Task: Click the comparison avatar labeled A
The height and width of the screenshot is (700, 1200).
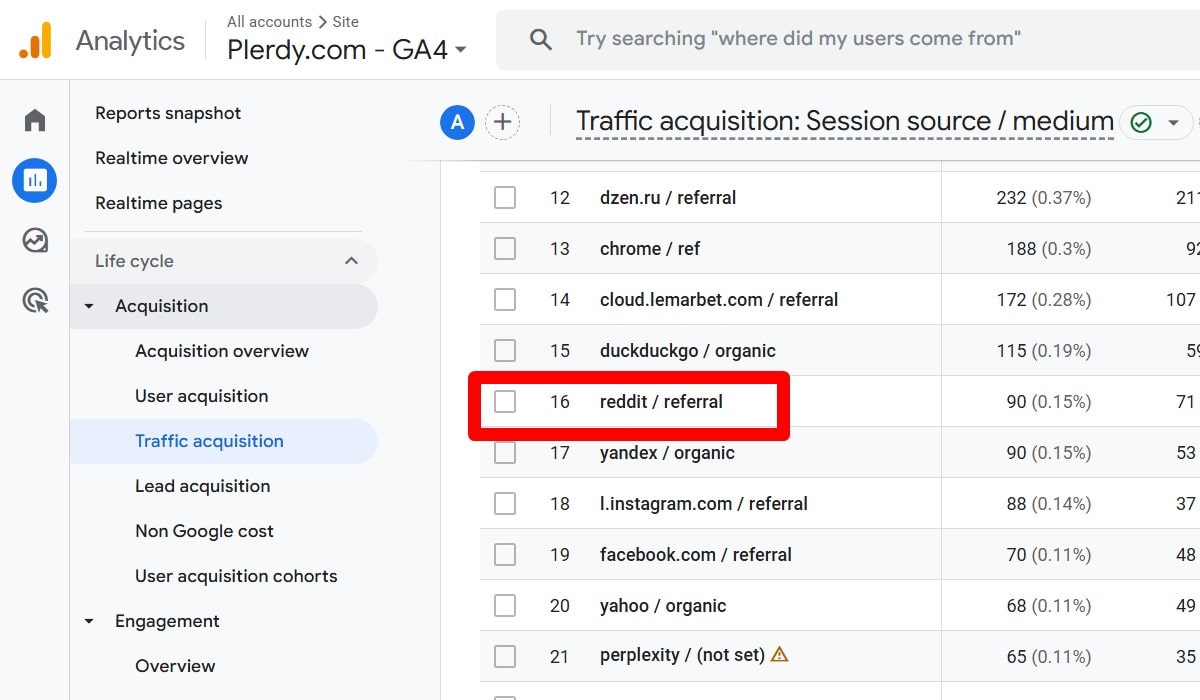Action: coord(458,122)
